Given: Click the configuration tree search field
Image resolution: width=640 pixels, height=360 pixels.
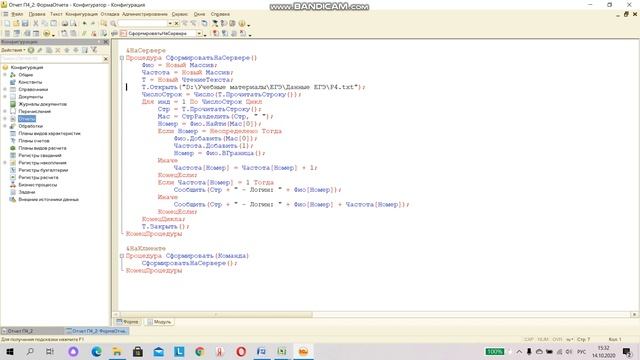Looking at the screenshot, I should [51, 59].
